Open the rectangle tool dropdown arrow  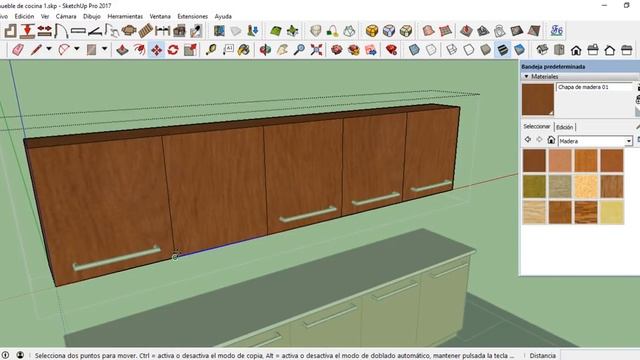104,49
